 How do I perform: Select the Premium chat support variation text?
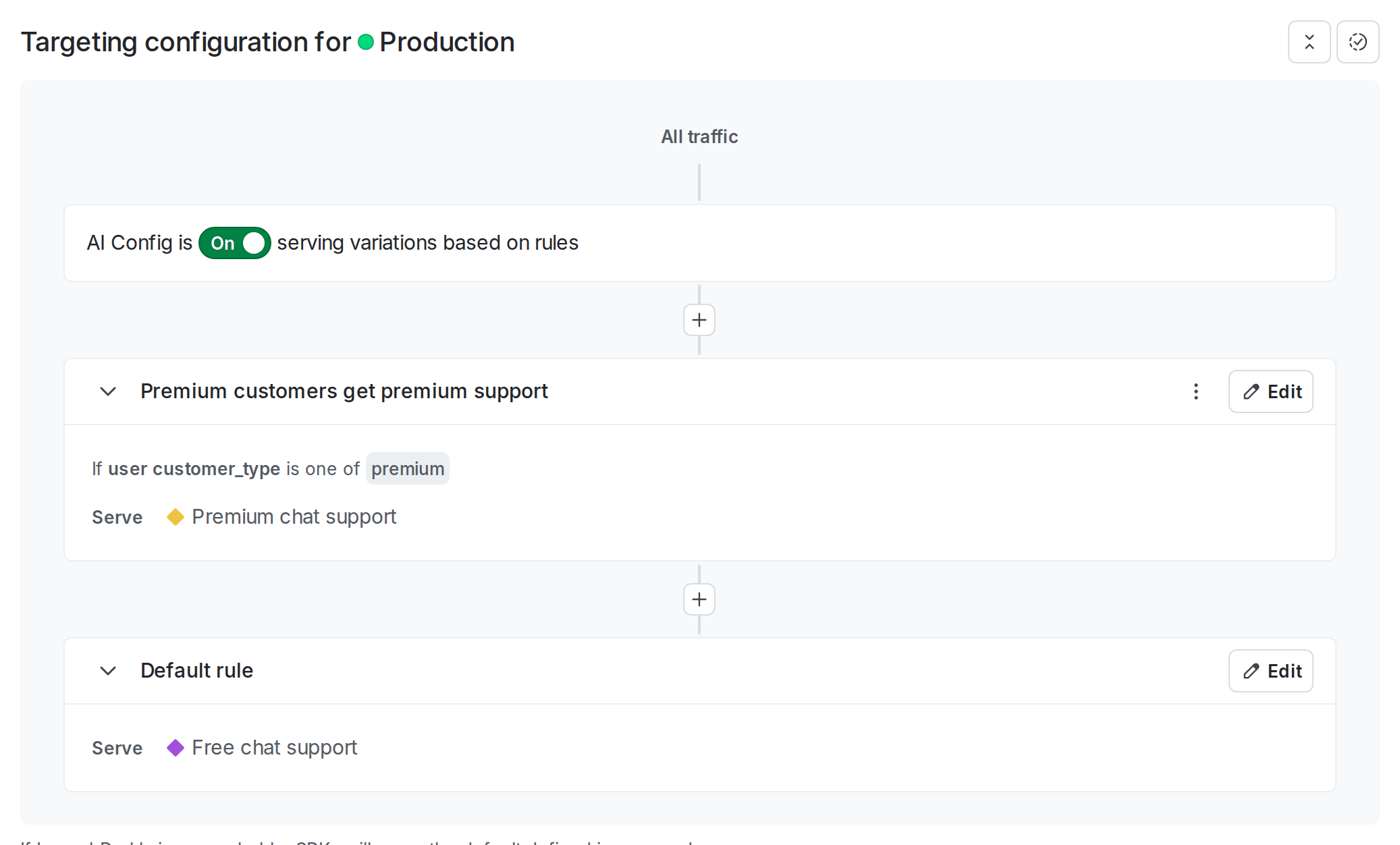(294, 516)
